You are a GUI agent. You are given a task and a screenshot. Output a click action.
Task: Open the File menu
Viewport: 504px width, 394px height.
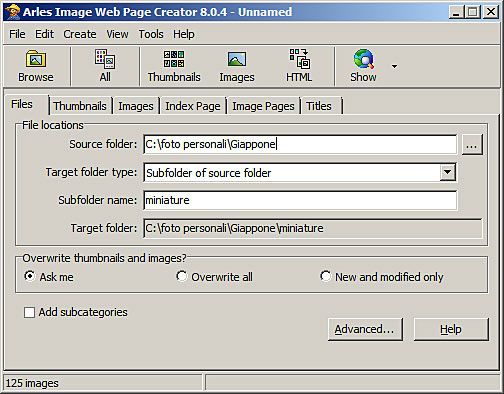pyautogui.click(x=17, y=34)
